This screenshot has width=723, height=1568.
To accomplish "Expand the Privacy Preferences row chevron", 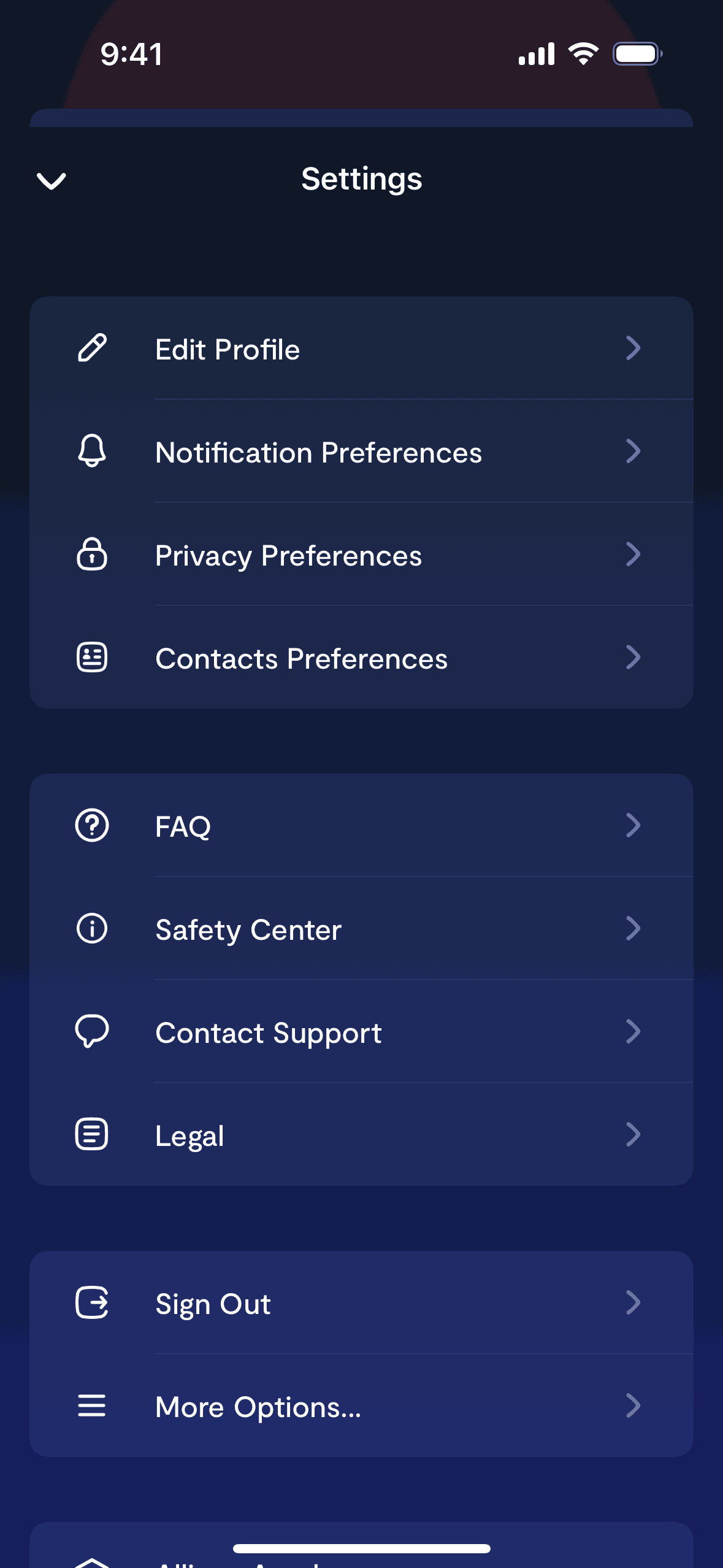I will pos(633,554).
